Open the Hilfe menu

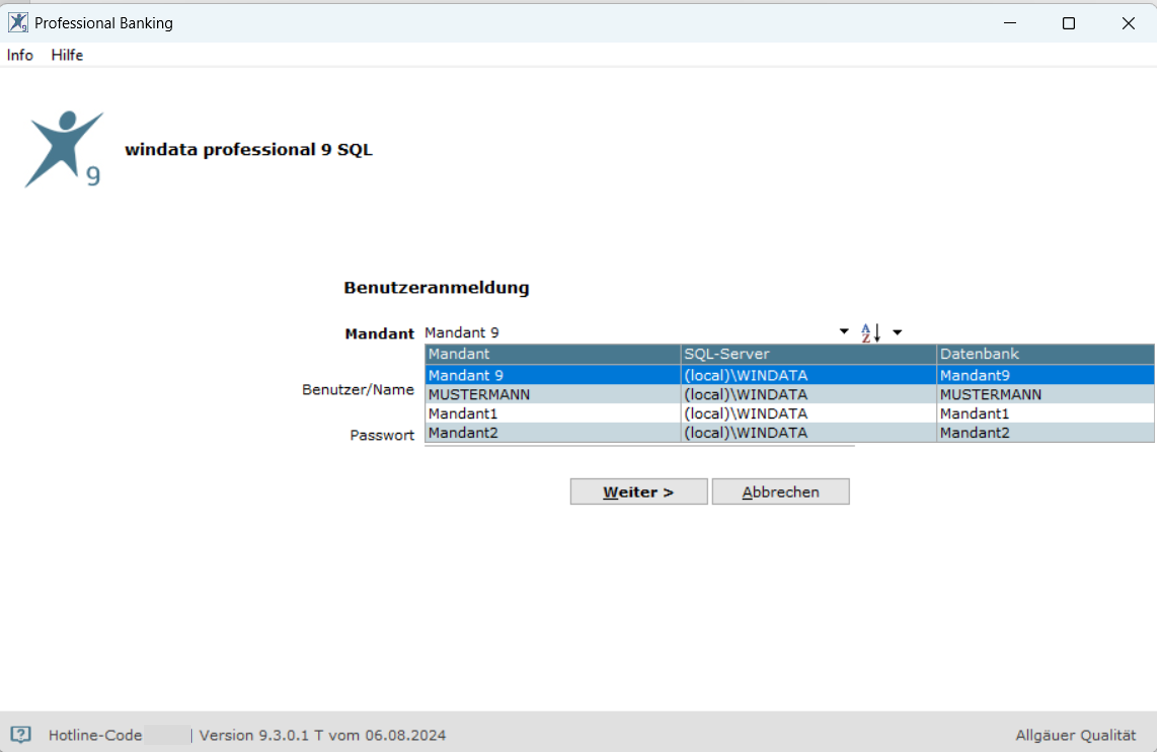(x=67, y=55)
